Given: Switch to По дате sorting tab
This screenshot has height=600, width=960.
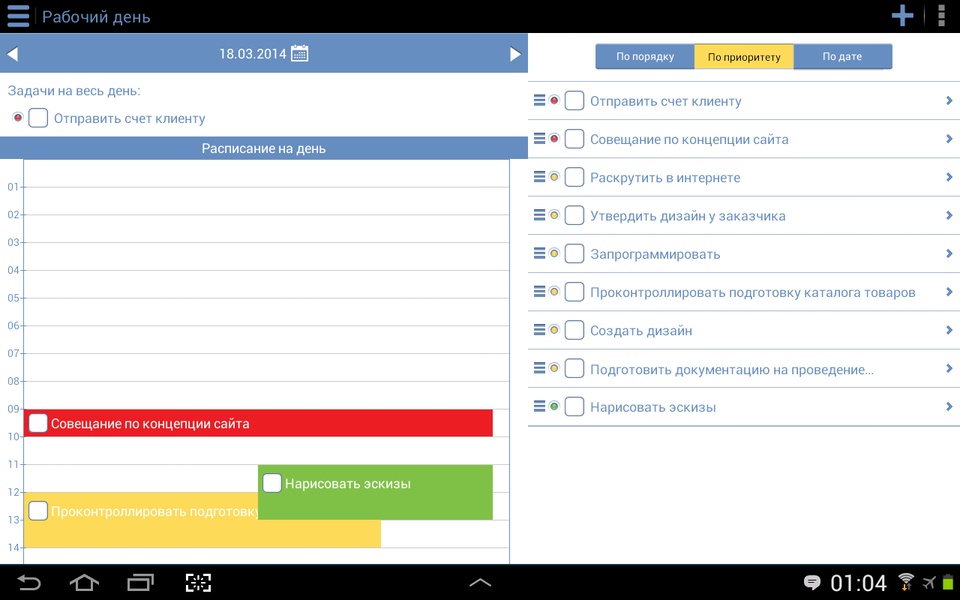Looking at the screenshot, I should pos(842,56).
